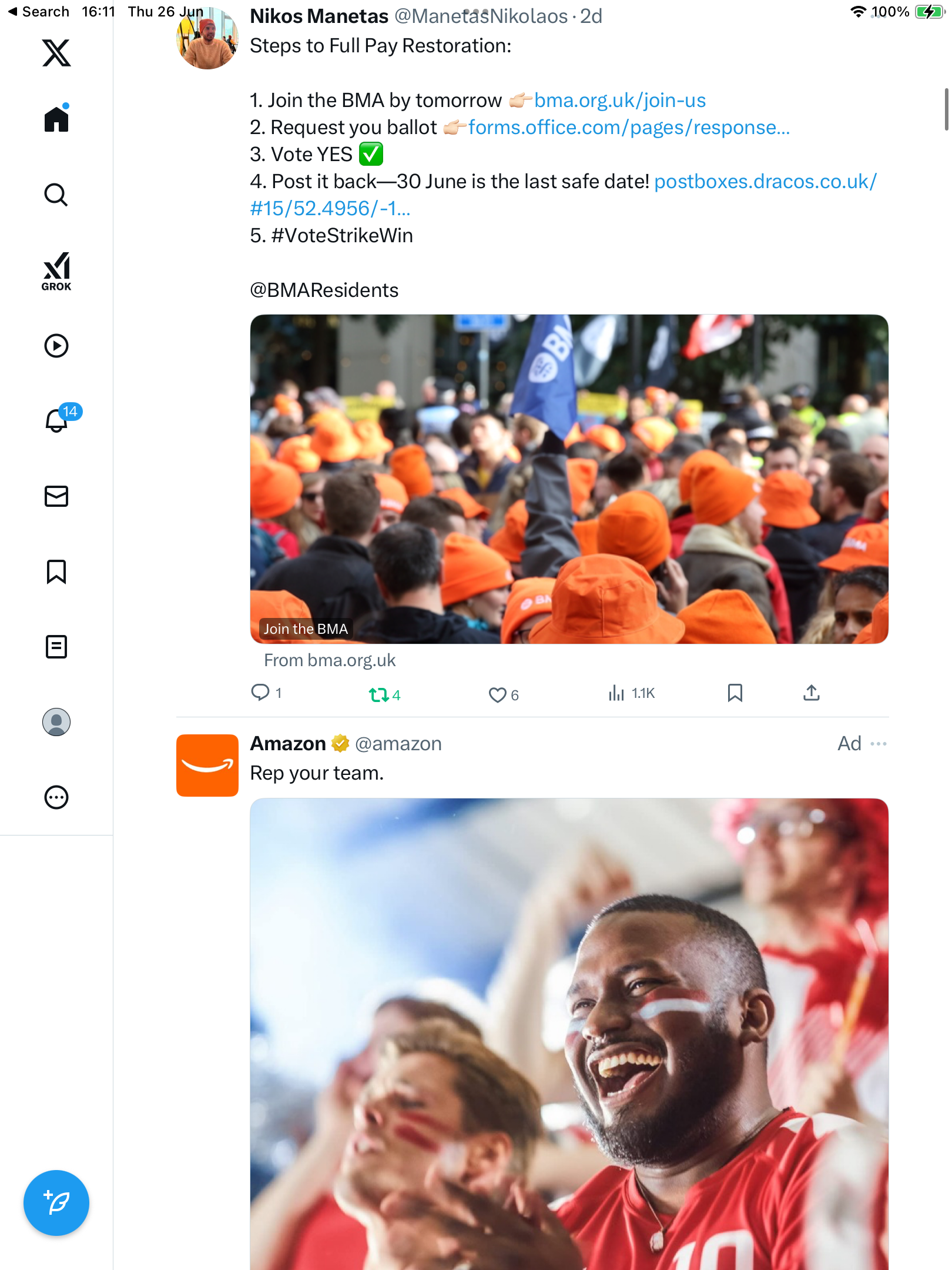Open the Join the BMA image card
The height and width of the screenshot is (1270, 952).
click(569, 479)
